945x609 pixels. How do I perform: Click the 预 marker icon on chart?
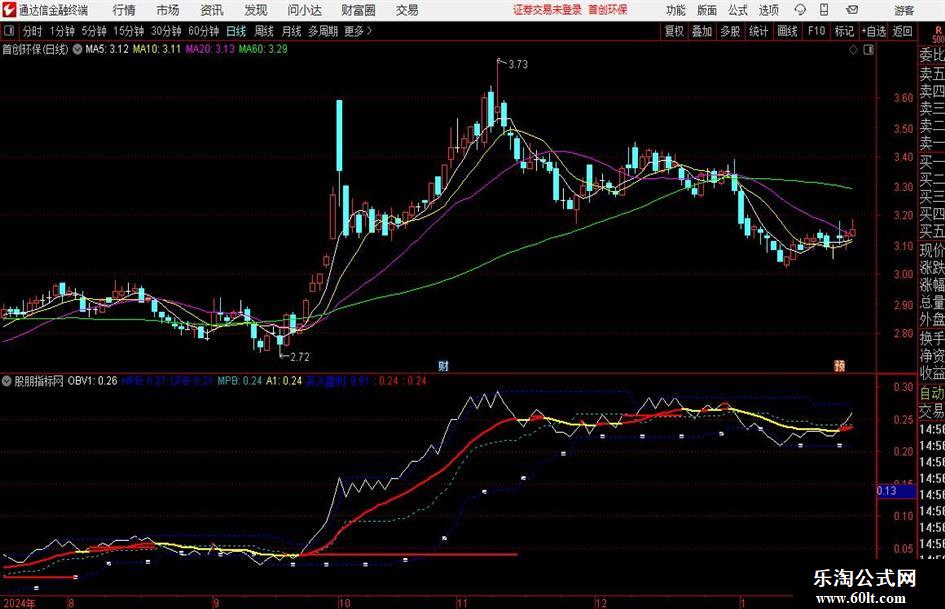click(839, 366)
